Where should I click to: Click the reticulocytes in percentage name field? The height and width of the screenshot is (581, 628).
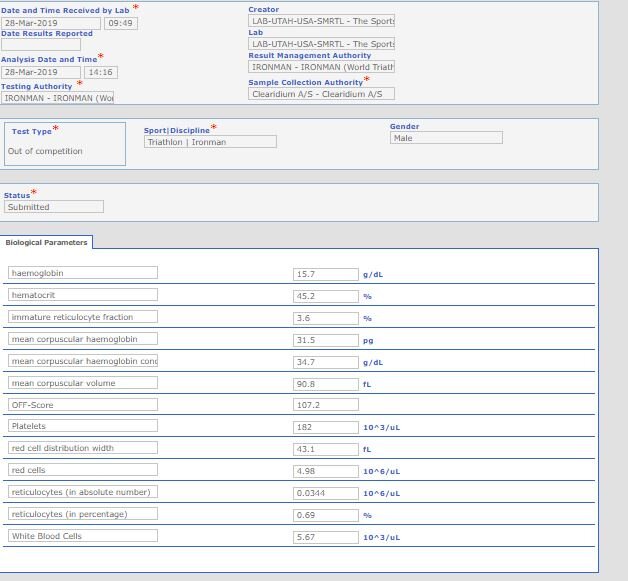tap(83, 514)
